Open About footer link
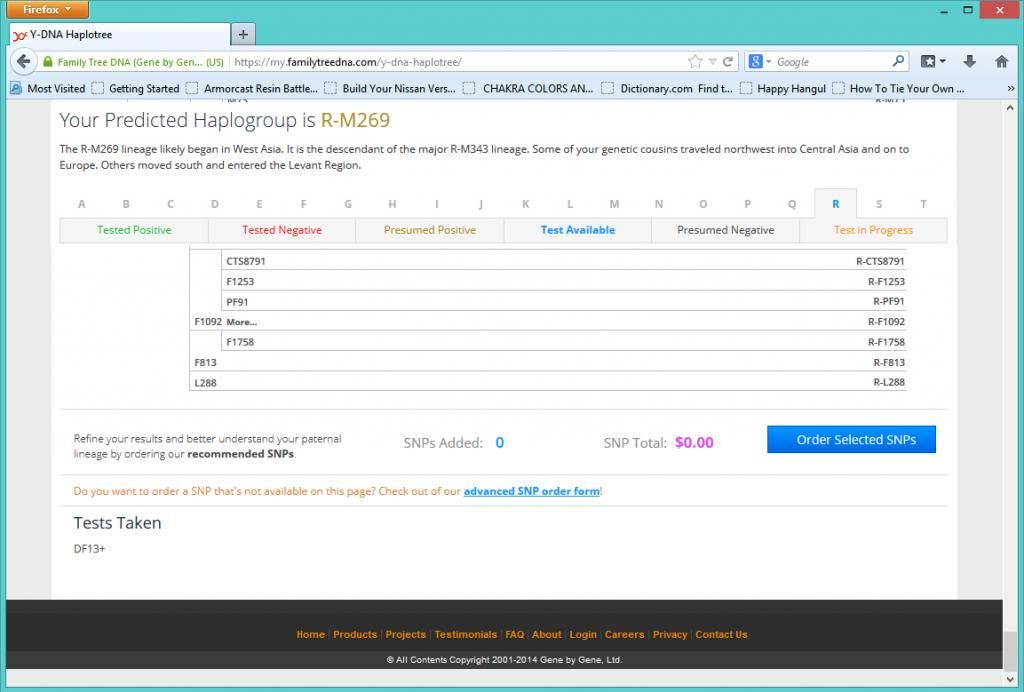The width and height of the screenshot is (1024, 692). (546, 635)
